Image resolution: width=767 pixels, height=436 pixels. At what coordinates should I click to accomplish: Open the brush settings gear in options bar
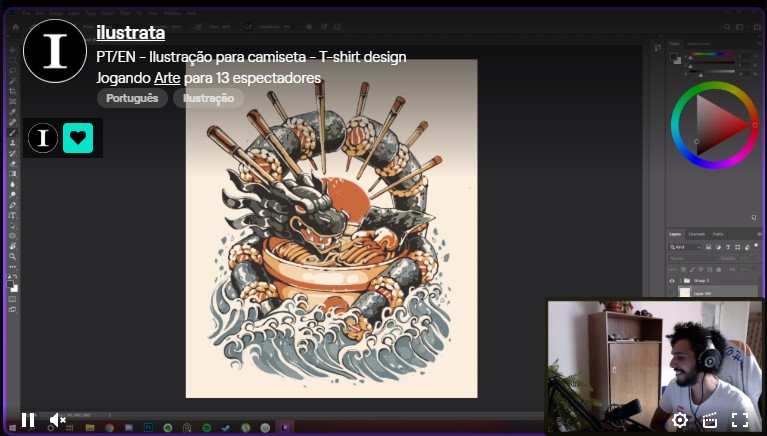point(309,27)
